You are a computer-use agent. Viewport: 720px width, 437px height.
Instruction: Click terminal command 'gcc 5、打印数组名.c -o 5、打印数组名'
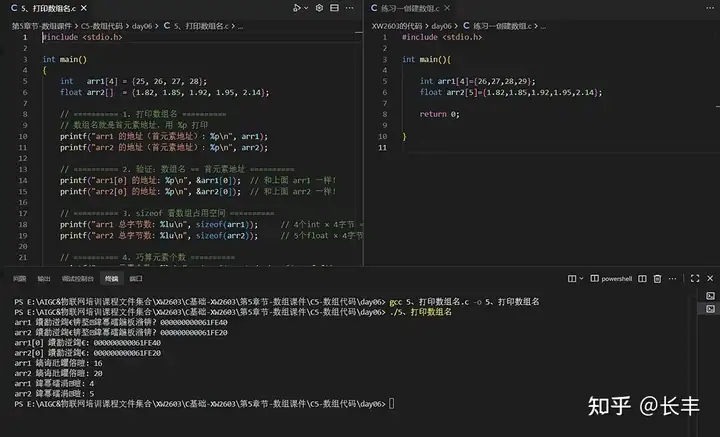(x=464, y=302)
